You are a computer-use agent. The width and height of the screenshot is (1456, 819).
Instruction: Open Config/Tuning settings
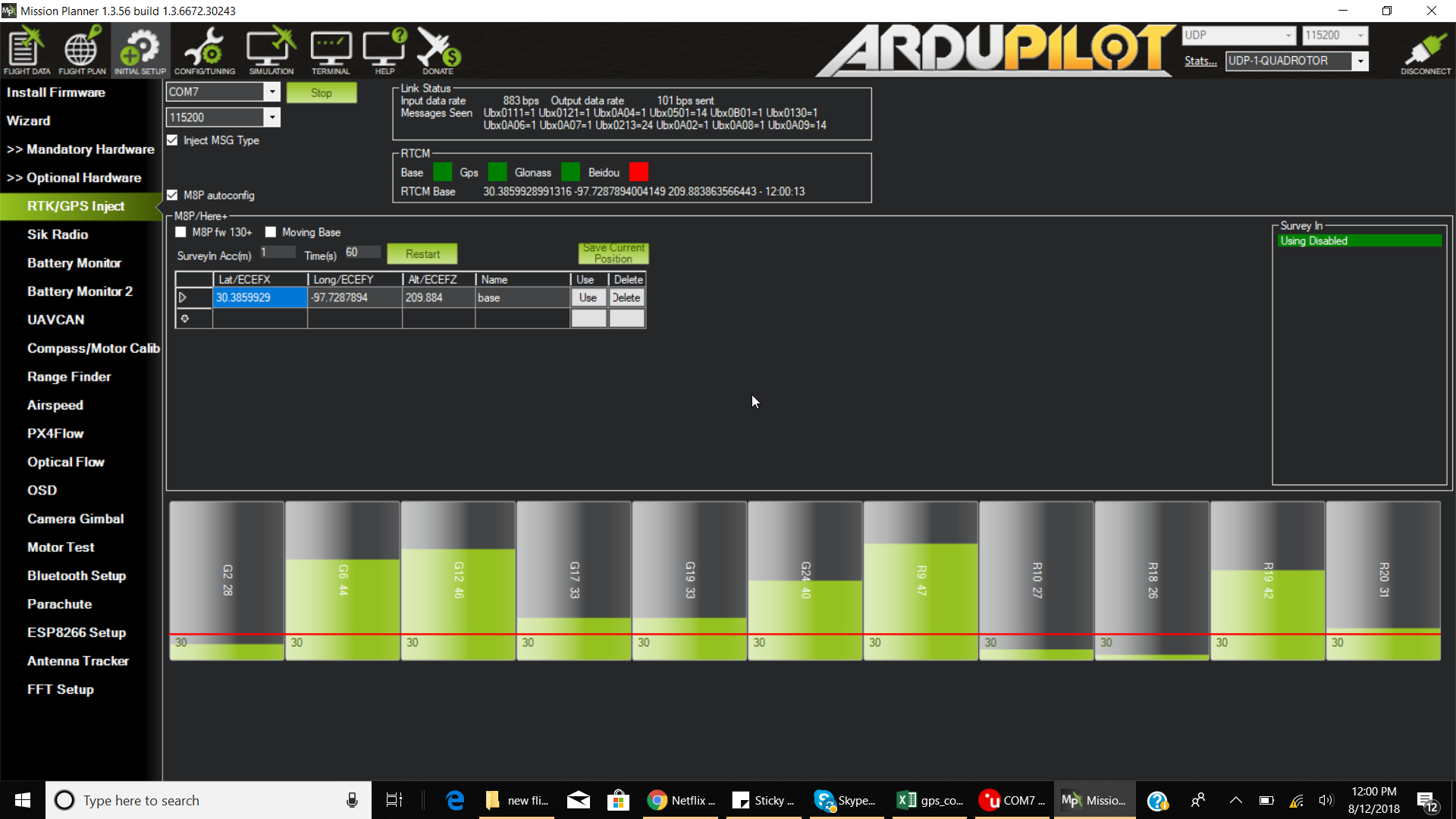click(x=203, y=49)
